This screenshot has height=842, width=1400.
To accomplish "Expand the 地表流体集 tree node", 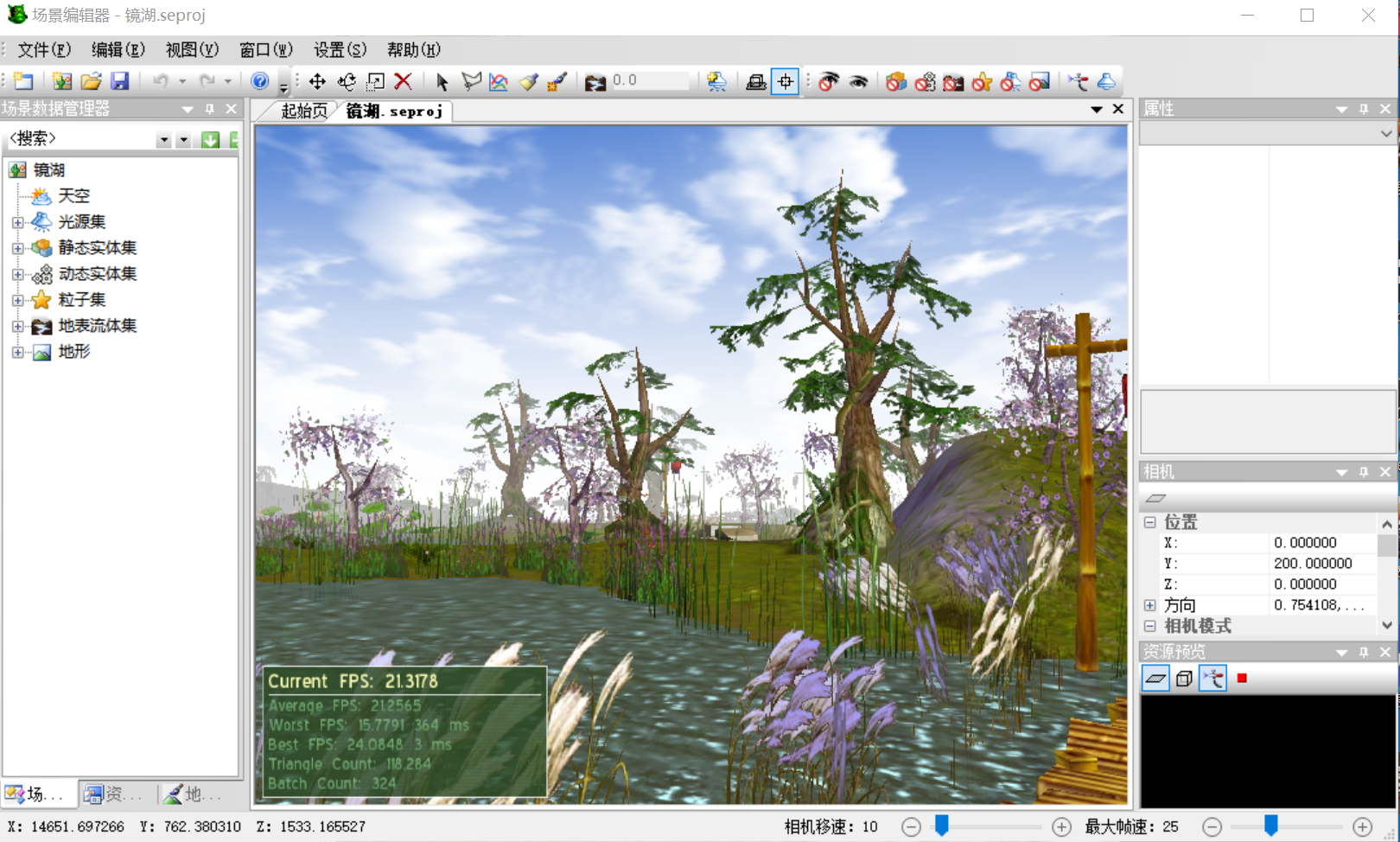I will tap(17, 326).
